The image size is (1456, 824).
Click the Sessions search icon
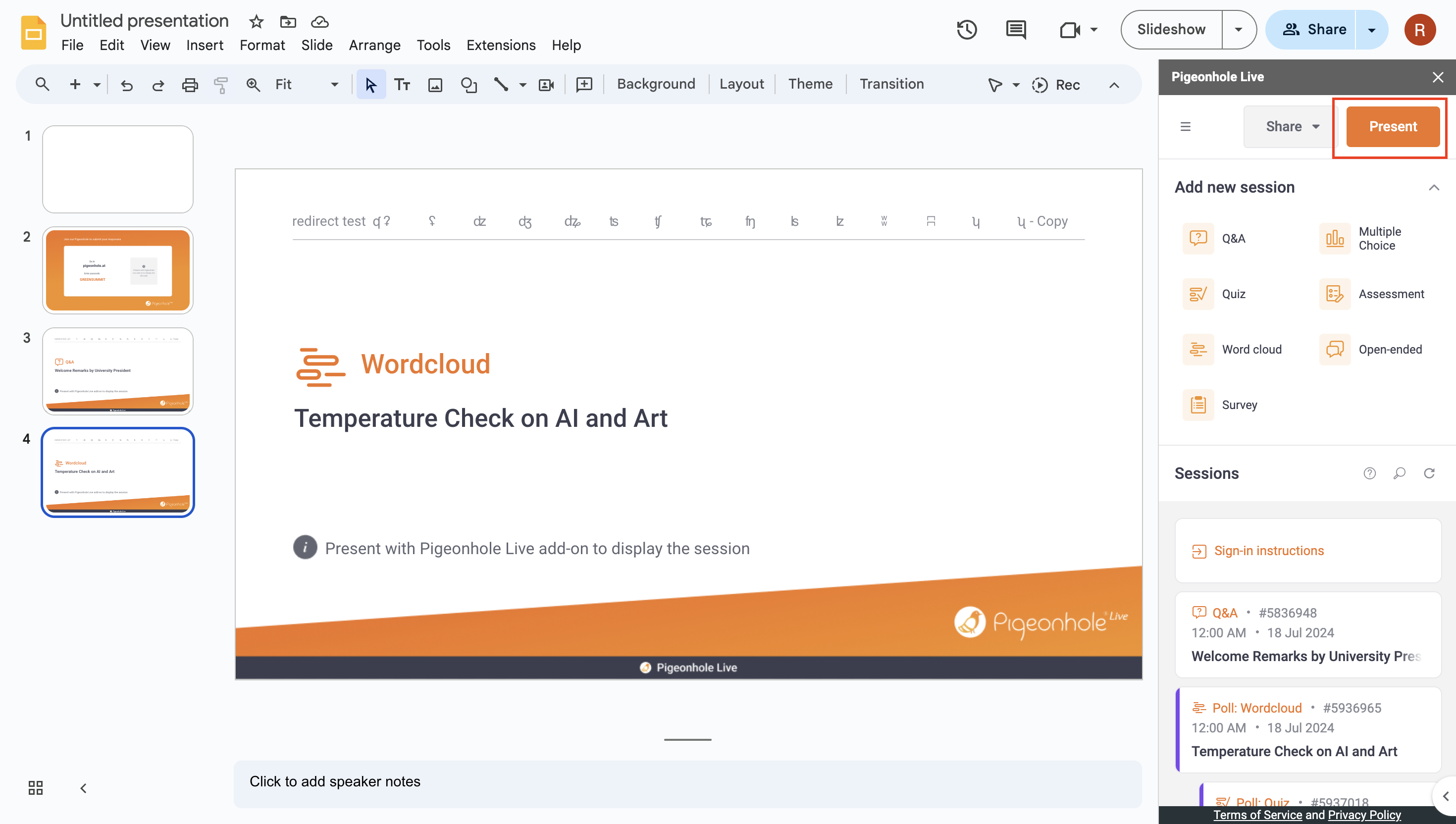click(1400, 473)
